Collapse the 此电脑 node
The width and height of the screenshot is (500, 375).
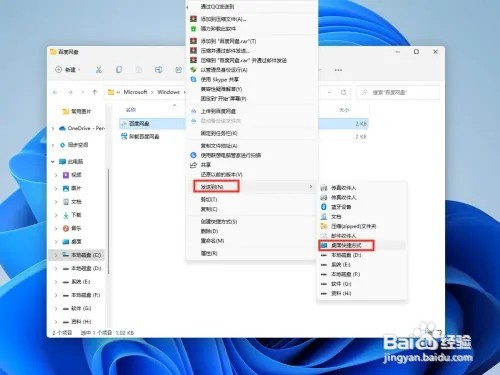(53, 162)
